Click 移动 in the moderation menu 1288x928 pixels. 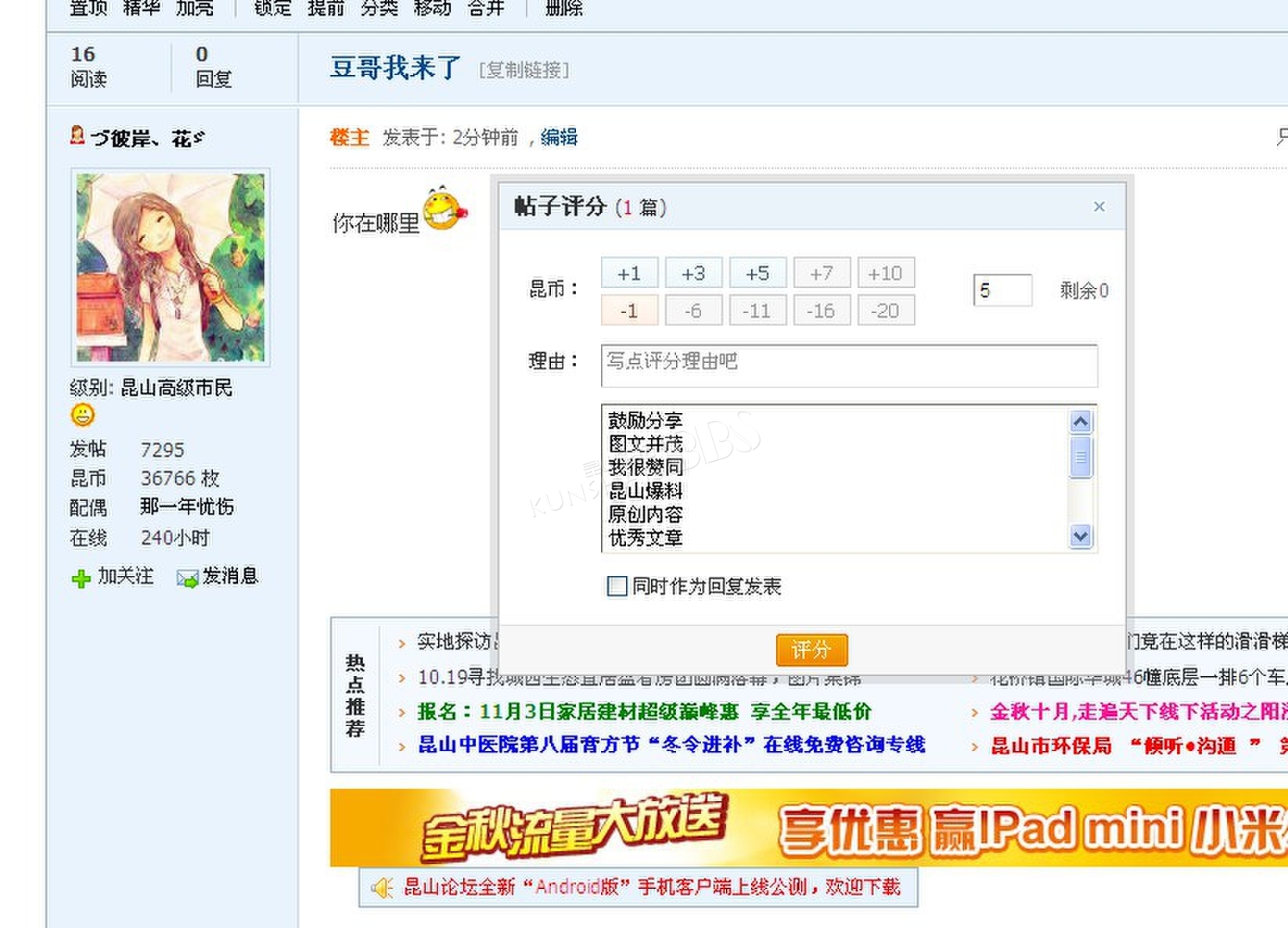click(x=432, y=9)
